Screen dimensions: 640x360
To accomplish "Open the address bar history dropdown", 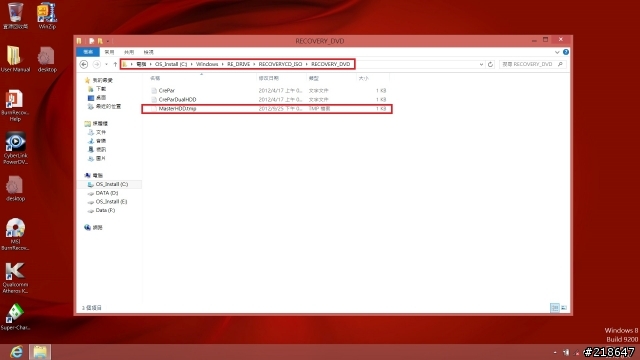I will coord(481,64).
